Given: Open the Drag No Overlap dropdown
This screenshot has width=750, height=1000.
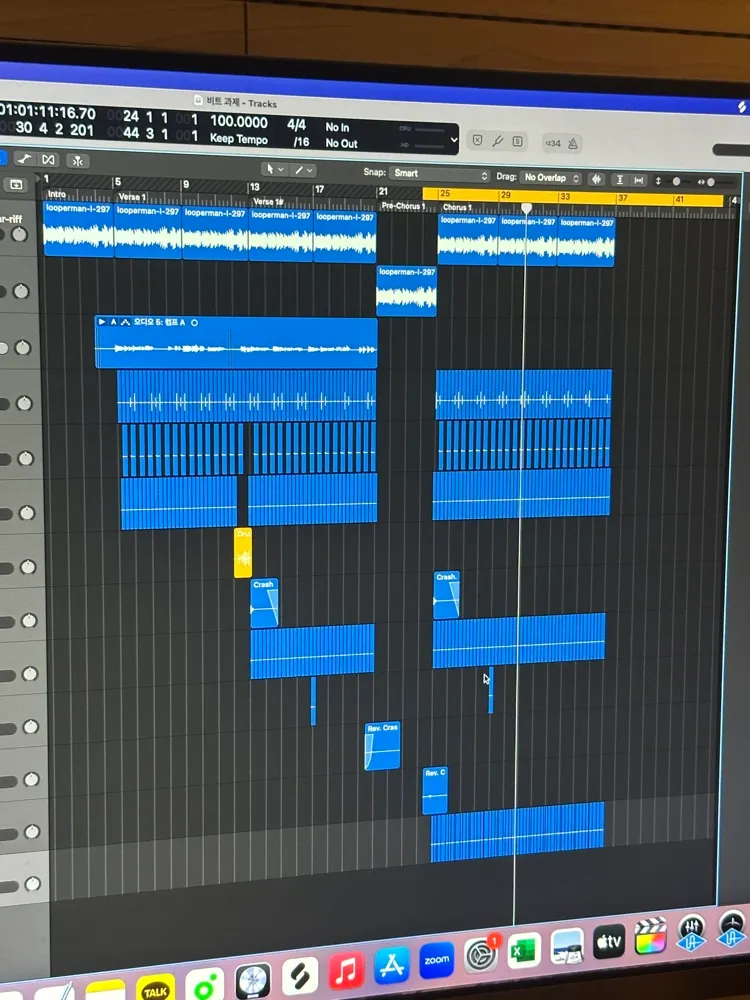Looking at the screenshot, I should click(551, 178).
